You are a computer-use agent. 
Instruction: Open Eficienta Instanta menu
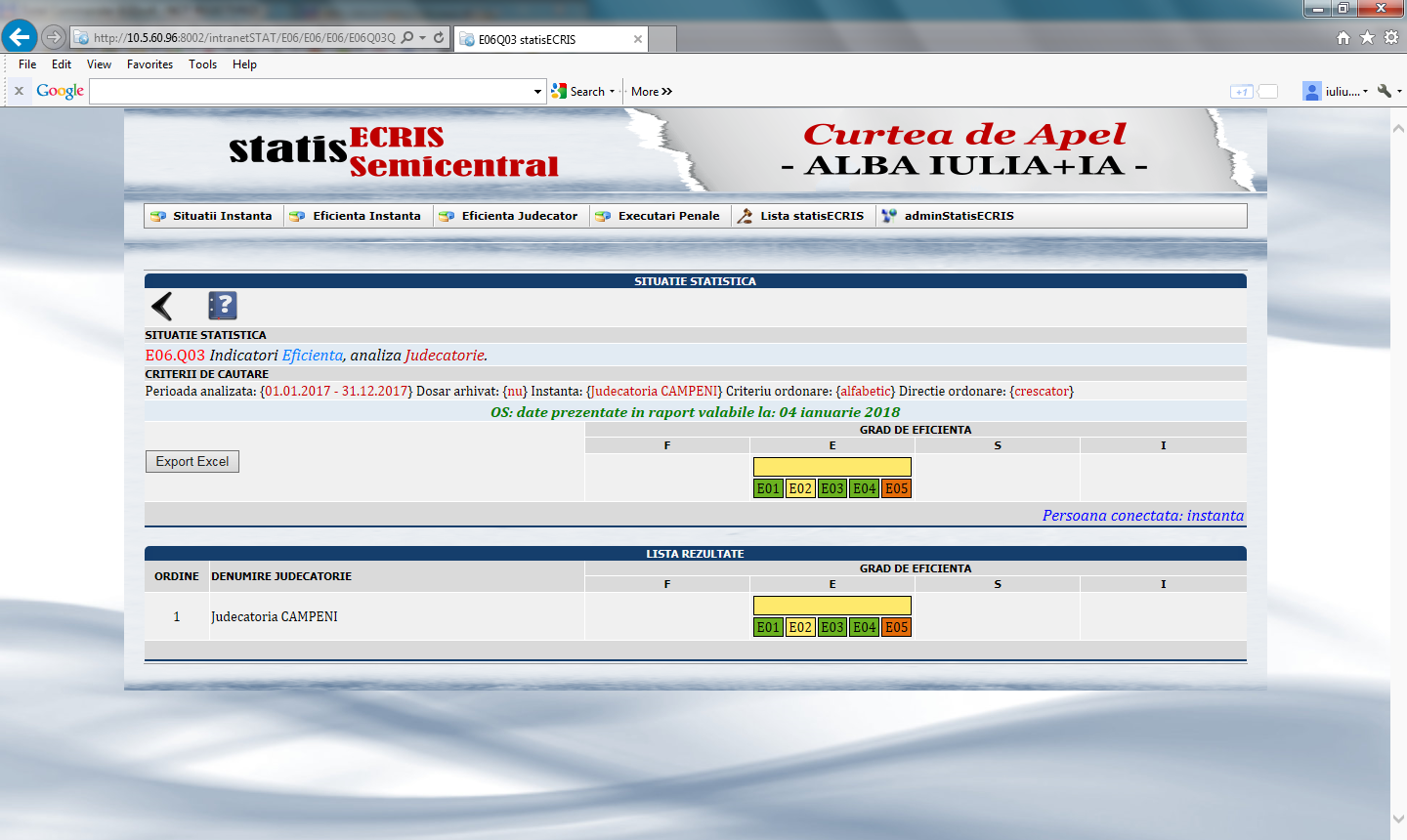tap(357, 216)
